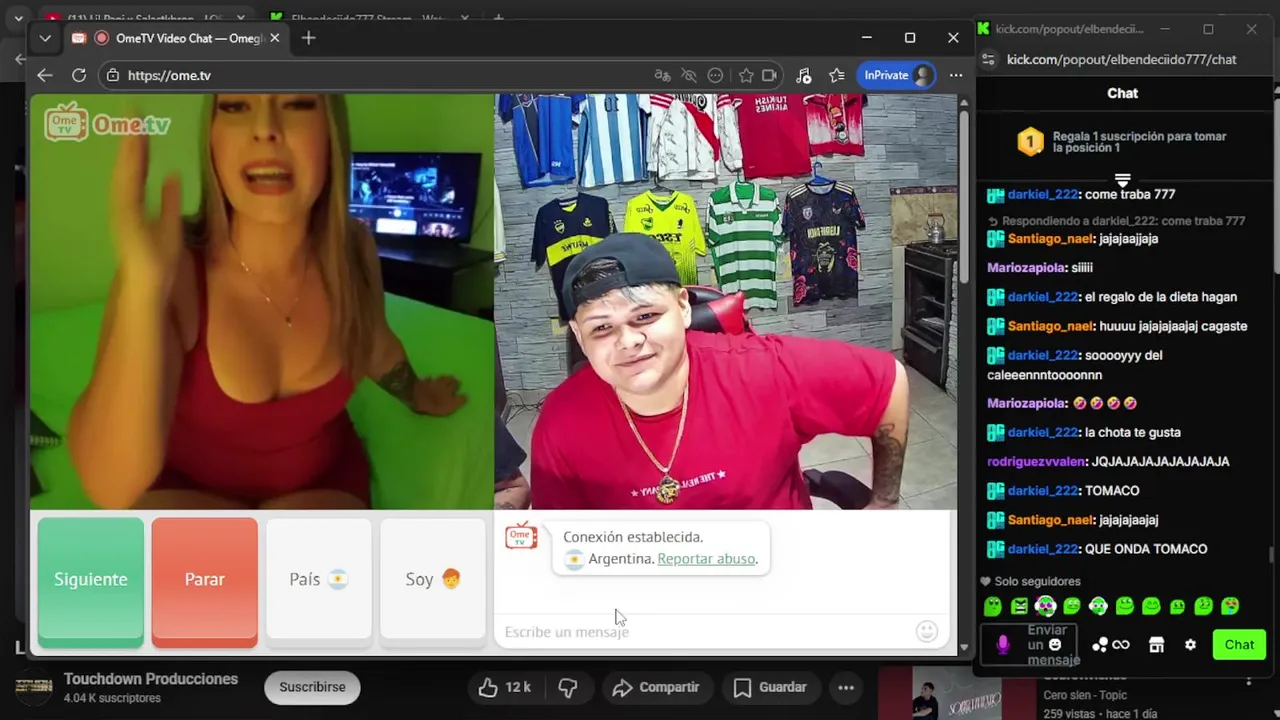Click the green Chat send button

point(1239,645)
